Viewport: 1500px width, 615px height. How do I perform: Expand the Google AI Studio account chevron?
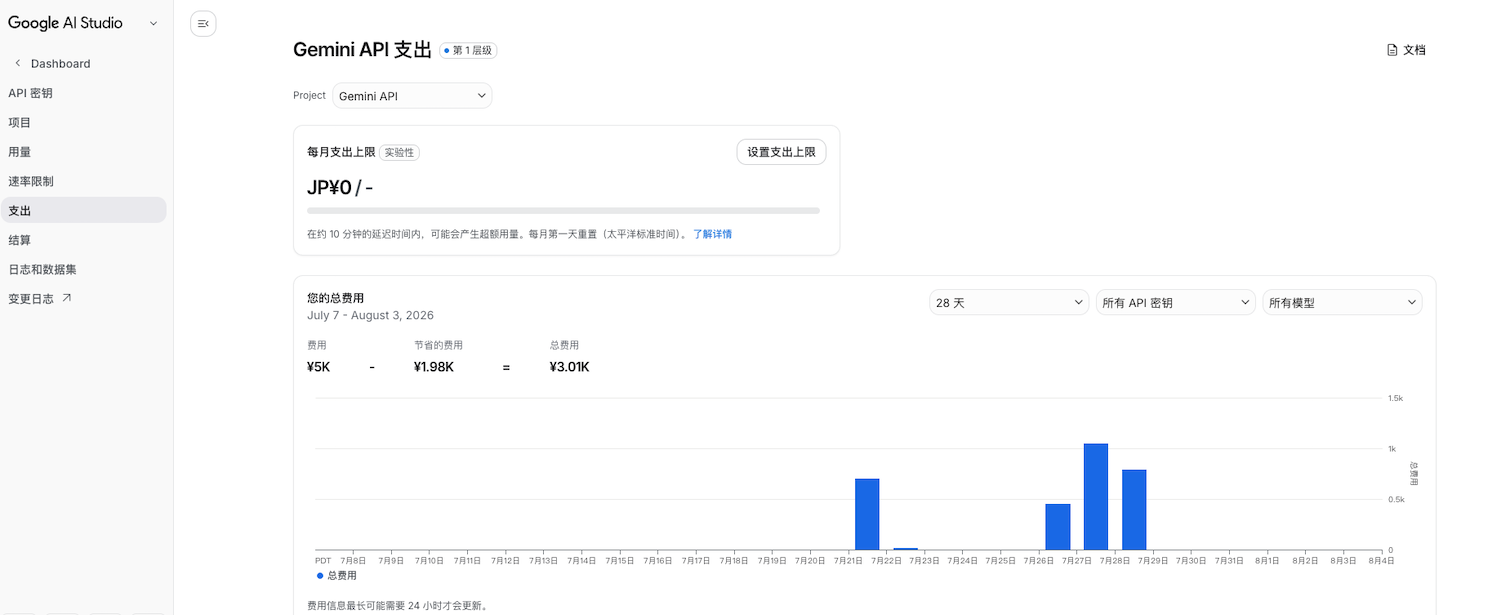(x=153, y=23)
